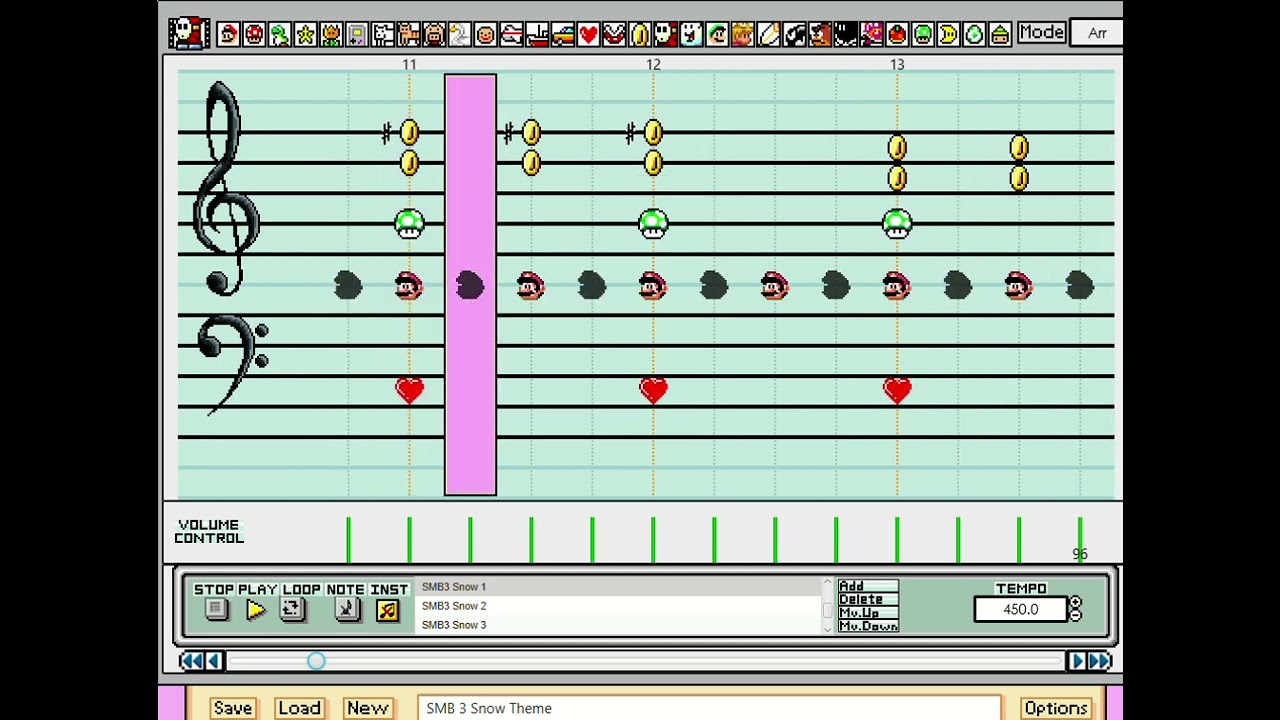Select the airplane instrument

click(511, 35)
